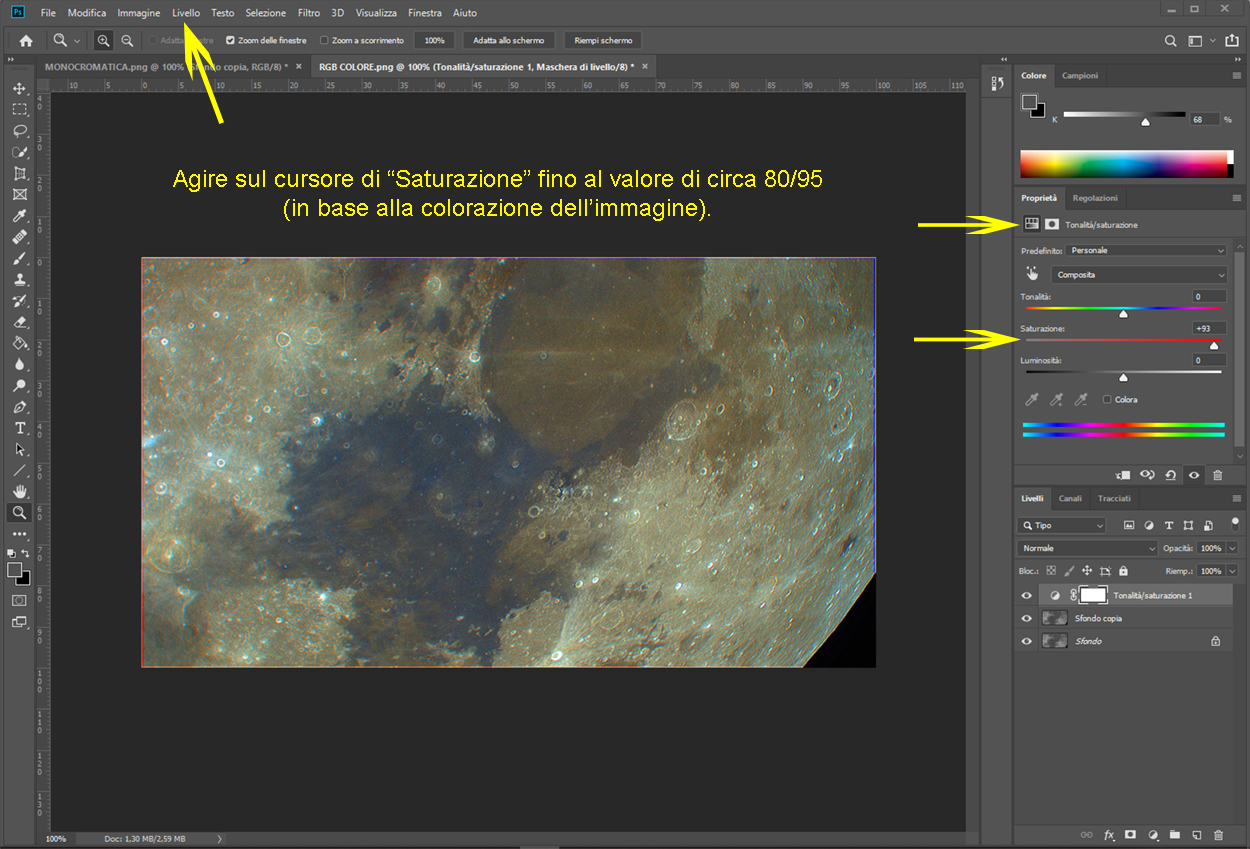Click the Zoom Out magnifier icon
This screenshot has height=849, width=1250.
(x=127, y=41)
